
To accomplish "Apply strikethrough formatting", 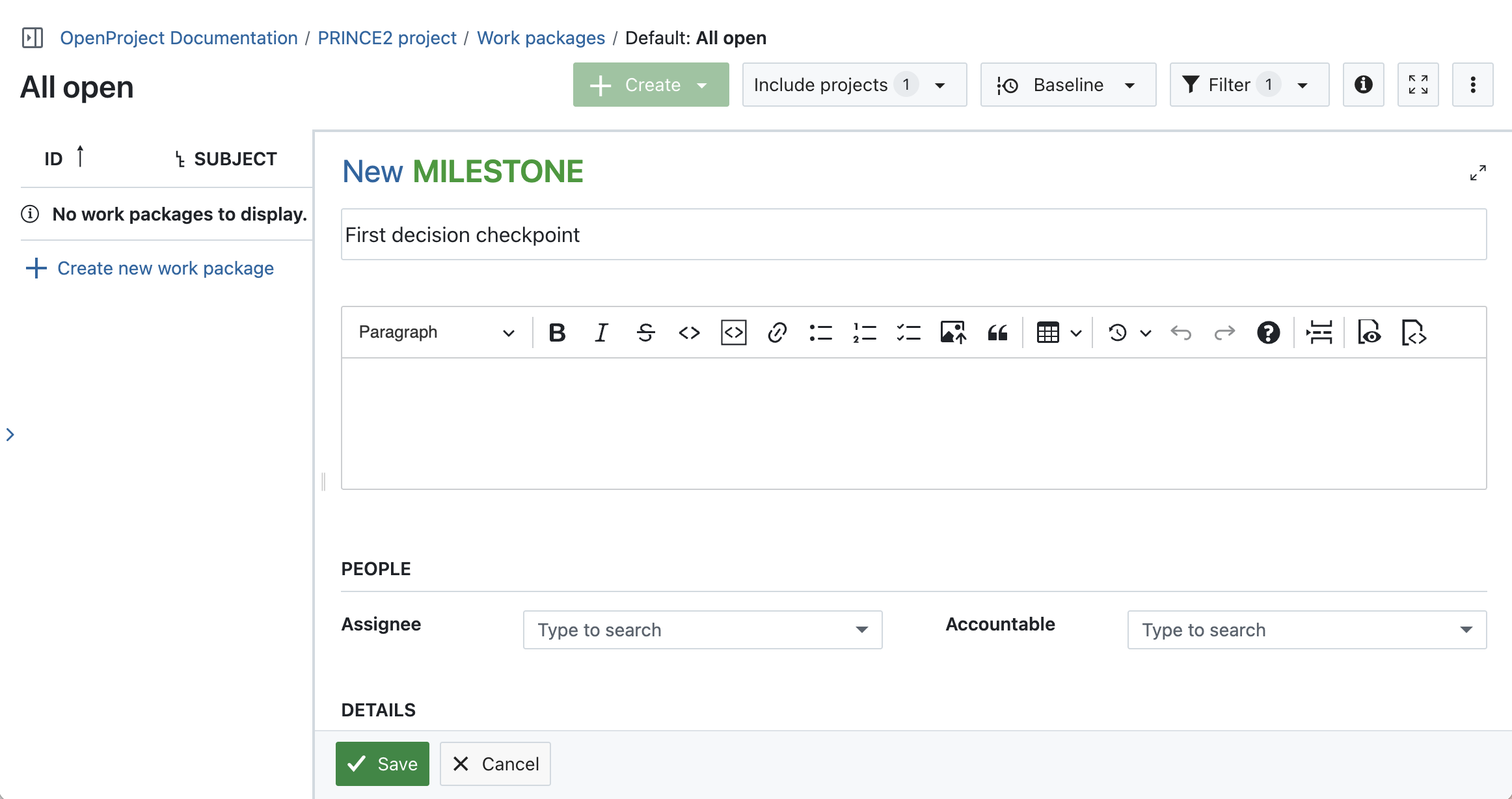I will 645,332.
